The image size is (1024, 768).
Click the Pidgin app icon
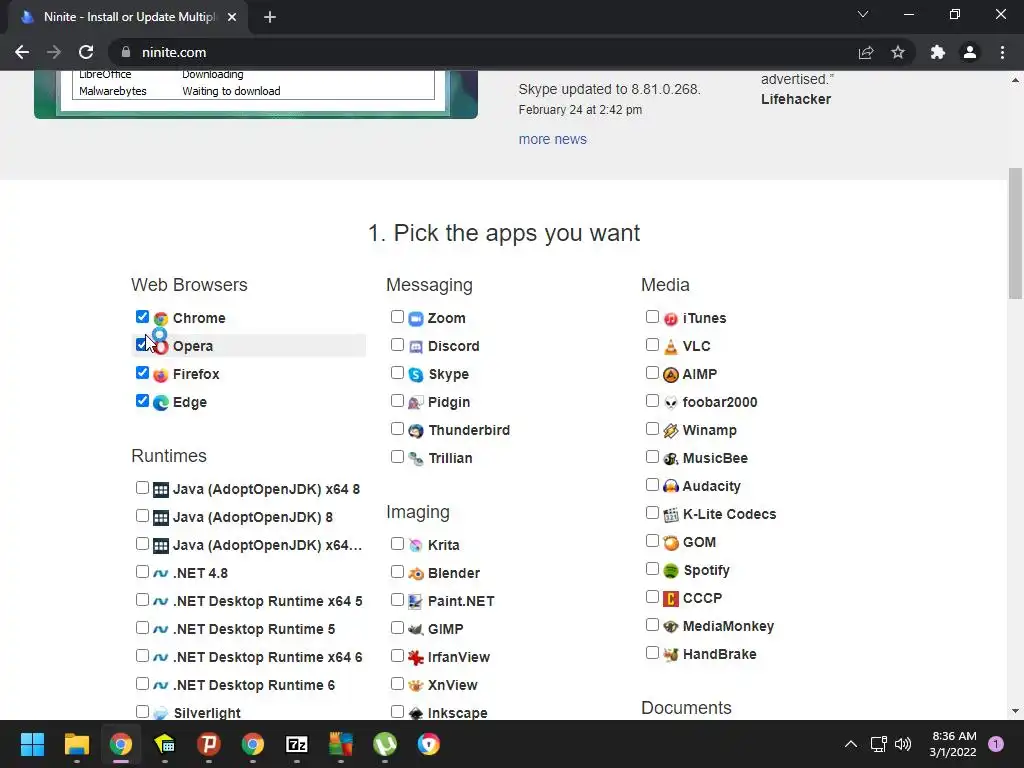coord(416,403)
